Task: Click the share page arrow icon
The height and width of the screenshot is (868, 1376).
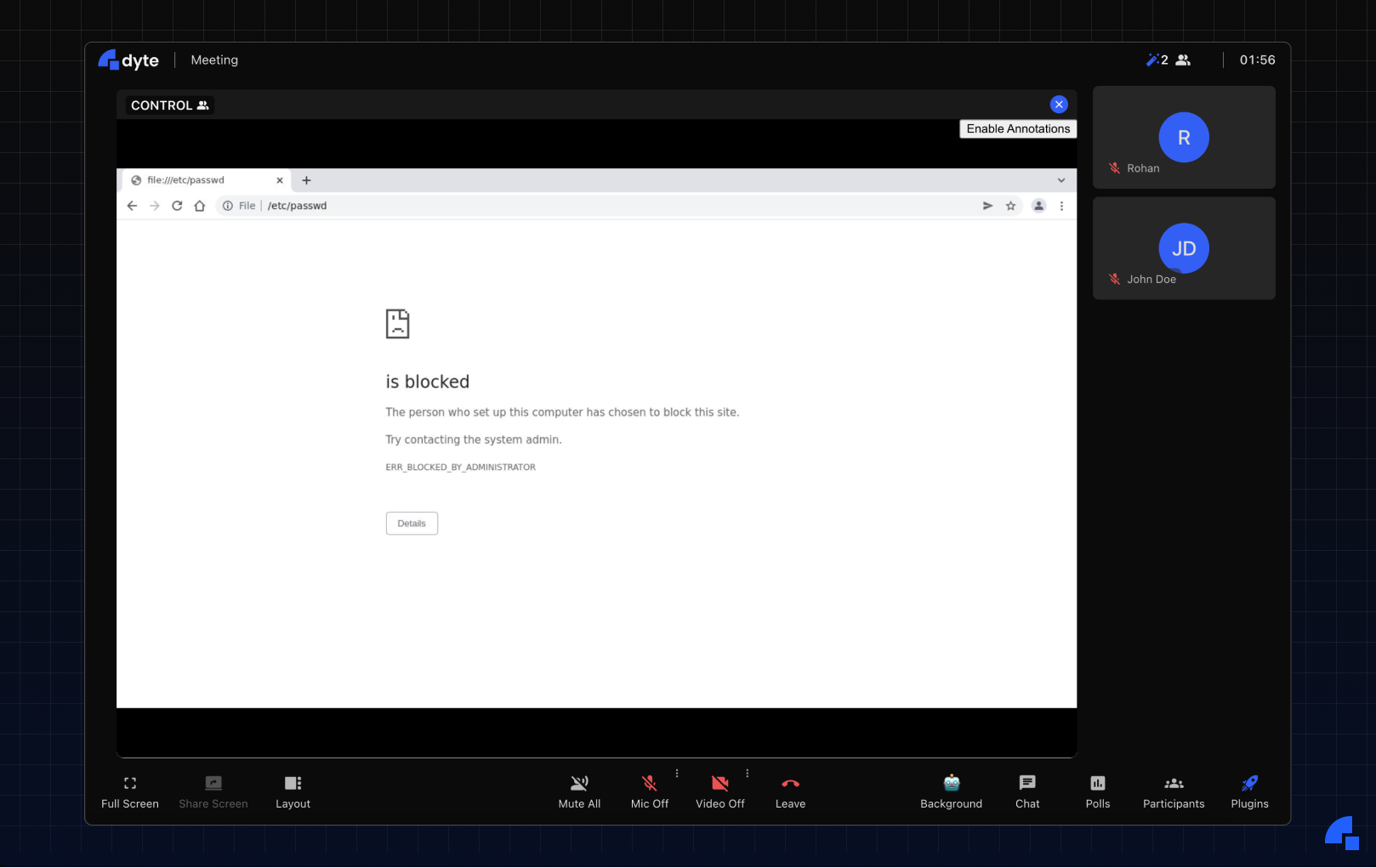Action: point(987,206)
